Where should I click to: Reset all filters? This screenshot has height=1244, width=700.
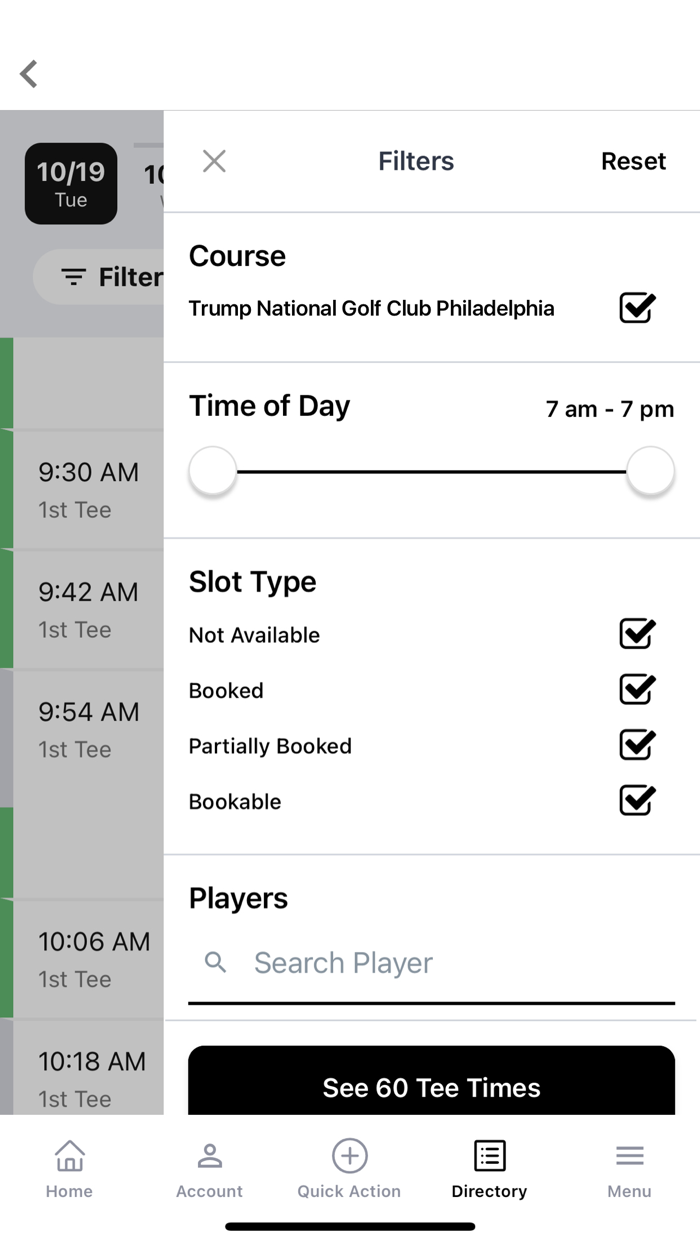click(x=633, y=161)
